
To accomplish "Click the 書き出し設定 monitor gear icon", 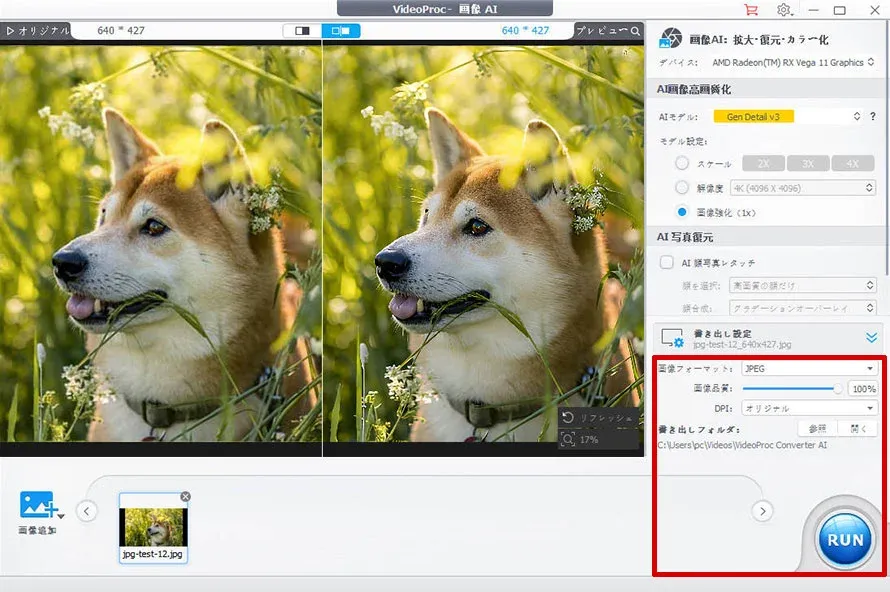I will (x=672, y=338).
